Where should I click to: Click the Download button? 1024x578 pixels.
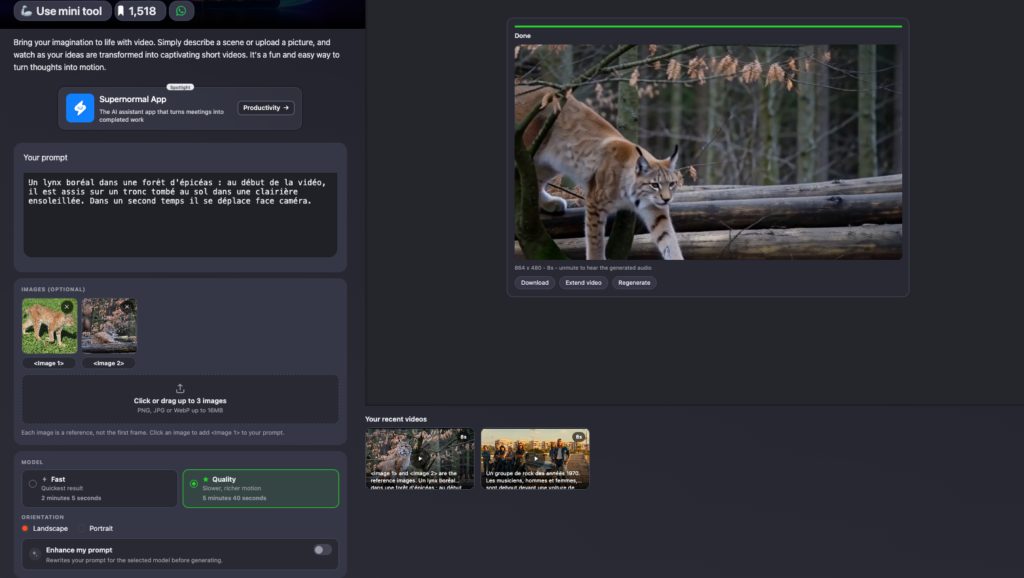(x=535, y=283)
